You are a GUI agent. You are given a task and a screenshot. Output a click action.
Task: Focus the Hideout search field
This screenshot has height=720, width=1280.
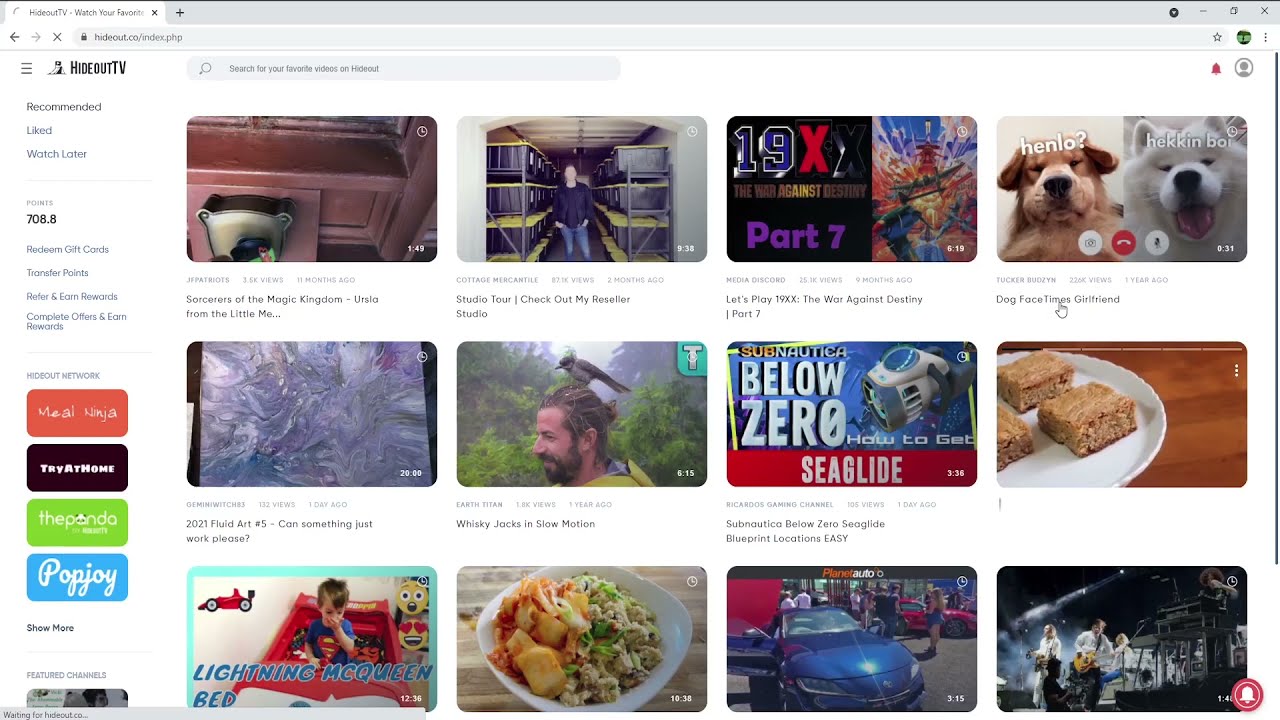403,68
